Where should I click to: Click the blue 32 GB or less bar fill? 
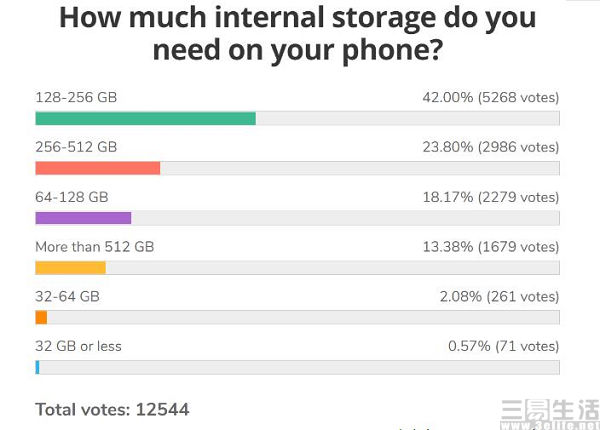click(37, 367)
